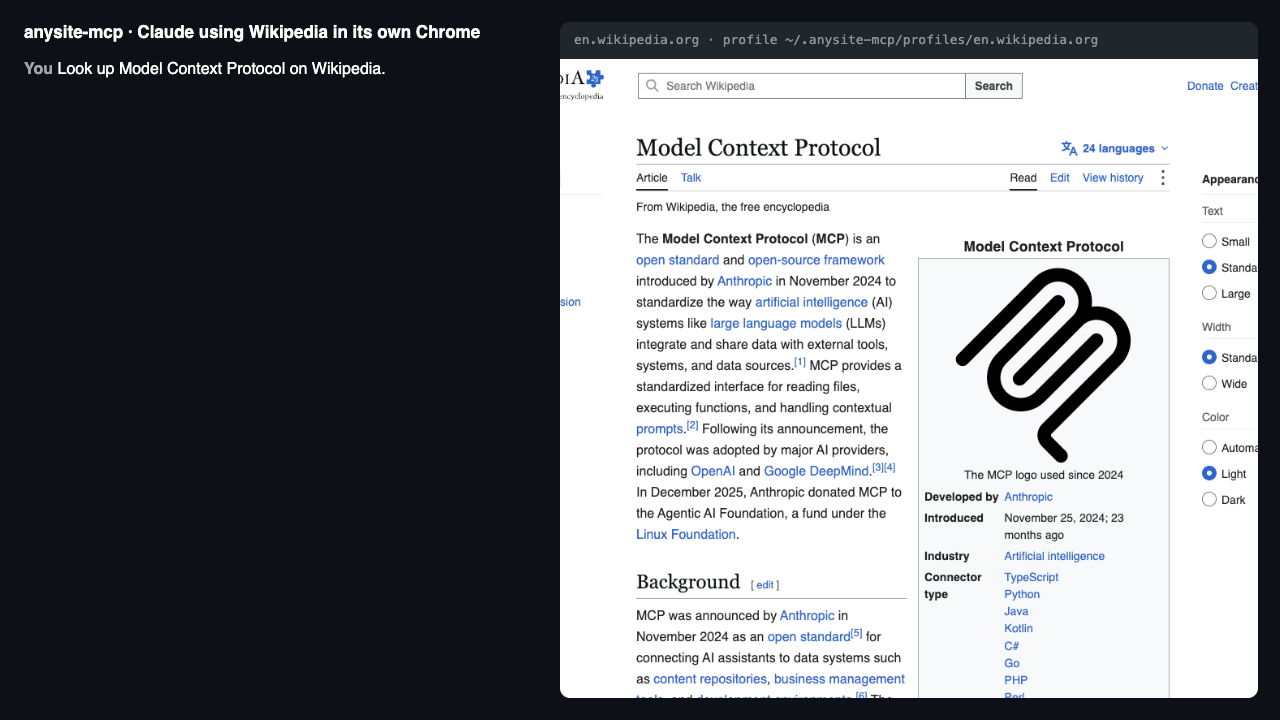
Task: Click the Python link in infobox
Action: (x=1022, y=594)
